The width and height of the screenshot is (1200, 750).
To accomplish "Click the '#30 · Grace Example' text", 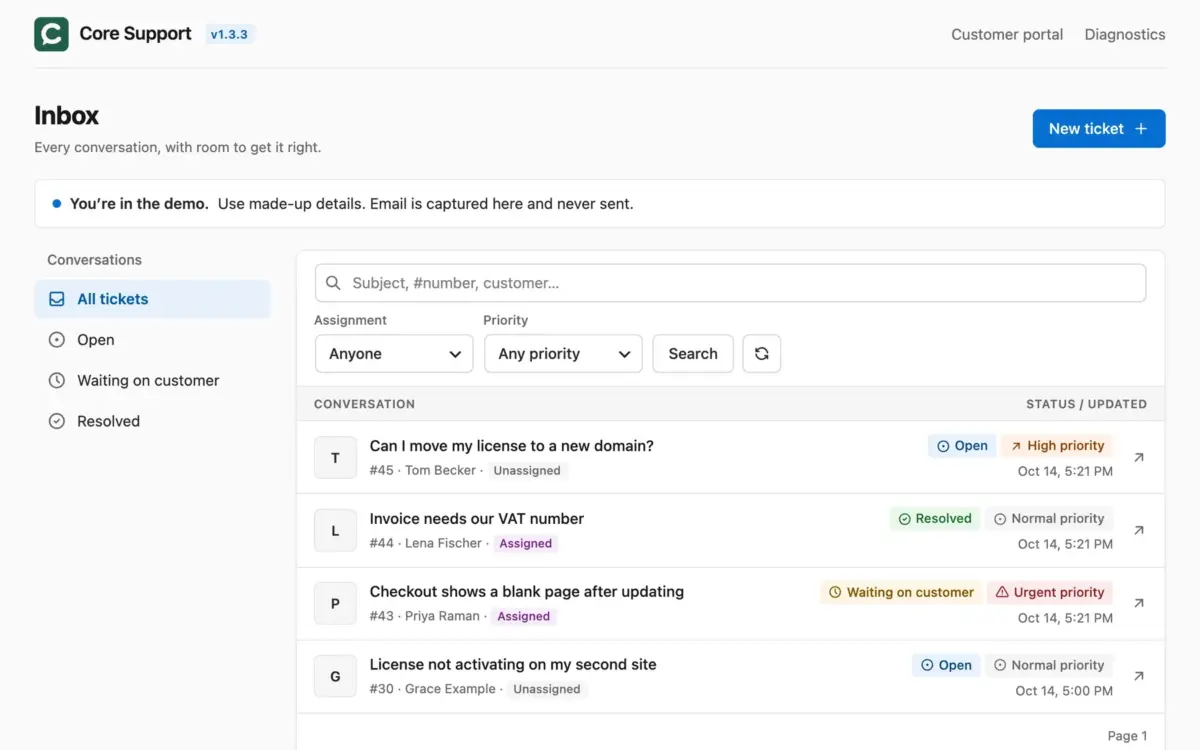I will (433, 690).
